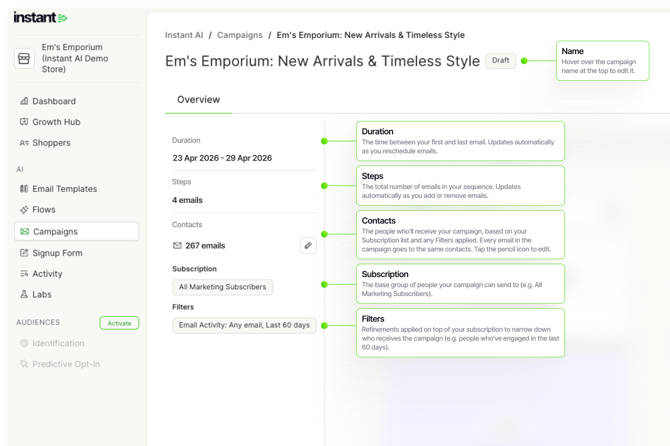Click the Shoppers people icon
Viewport: 670px width, 446px height.
pos(24,143)
